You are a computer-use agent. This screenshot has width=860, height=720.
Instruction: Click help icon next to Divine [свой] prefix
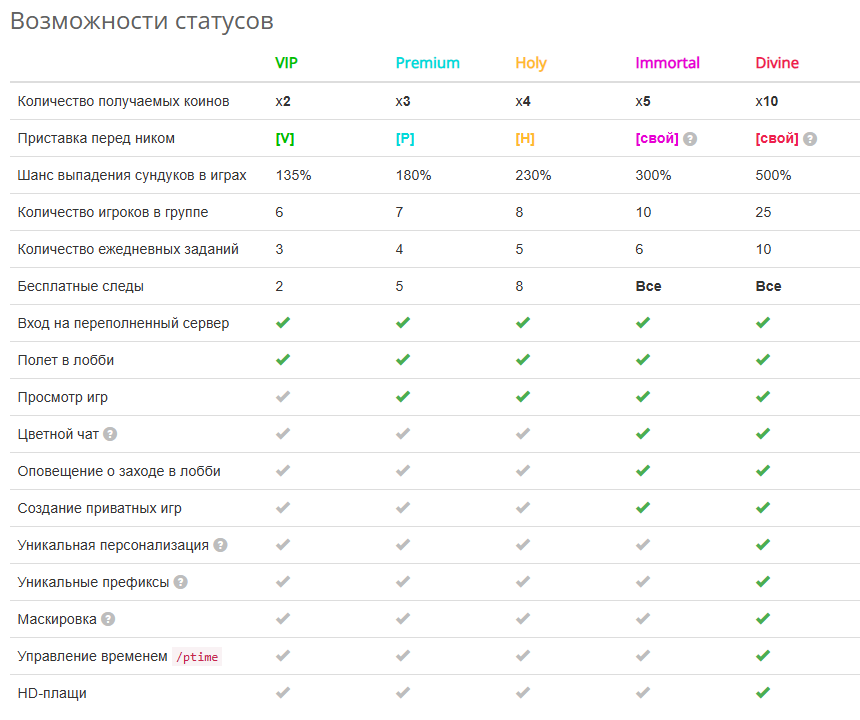pyautogui.click(x=810, y=139)
